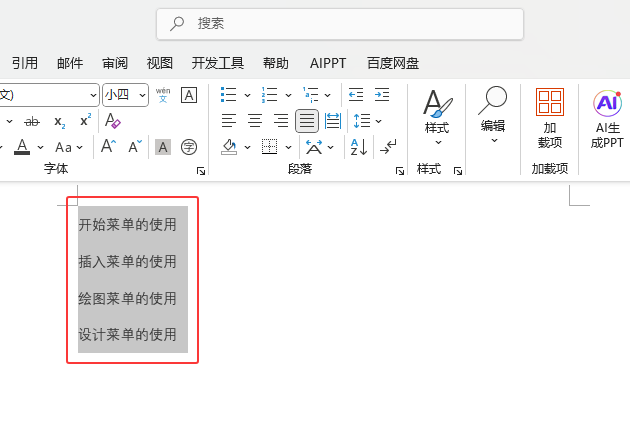Increase paragraph indent
Image resolution: width=630 pixels, height=424 pixels.
[x=382, y=95]
